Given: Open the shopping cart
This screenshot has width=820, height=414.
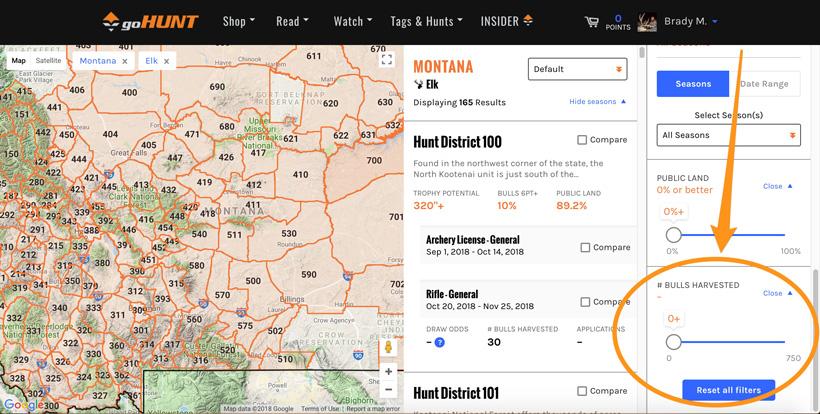Looking at the screenshot, I should pos(591,22).
